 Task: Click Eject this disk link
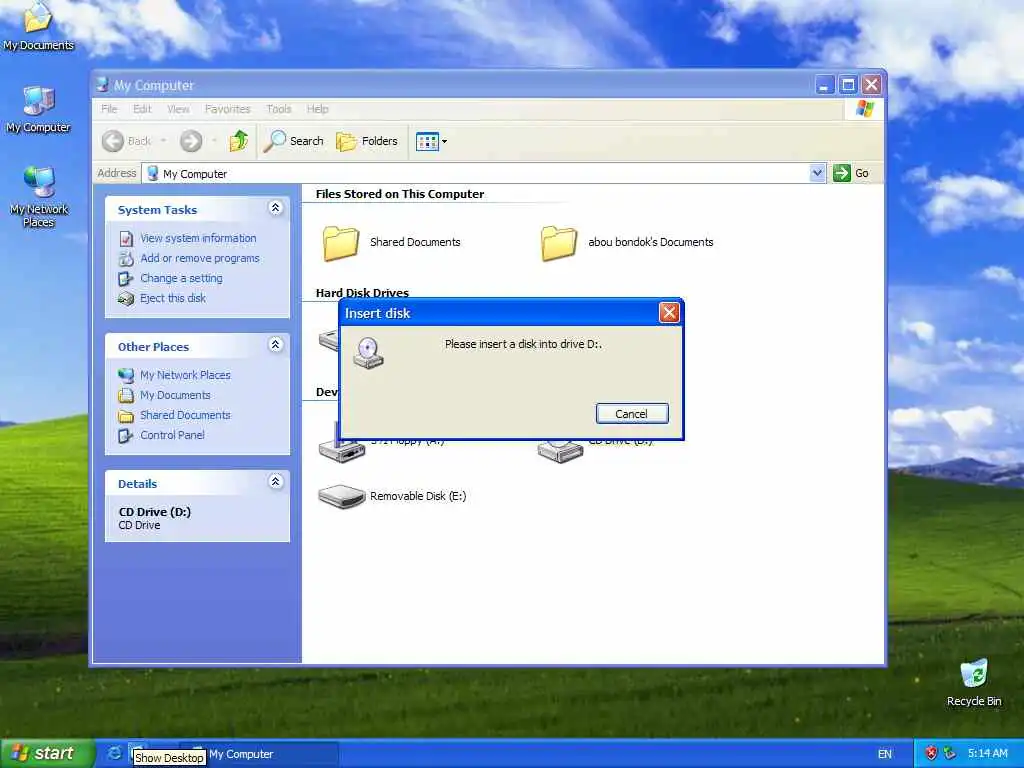click(x=172, y=298)
